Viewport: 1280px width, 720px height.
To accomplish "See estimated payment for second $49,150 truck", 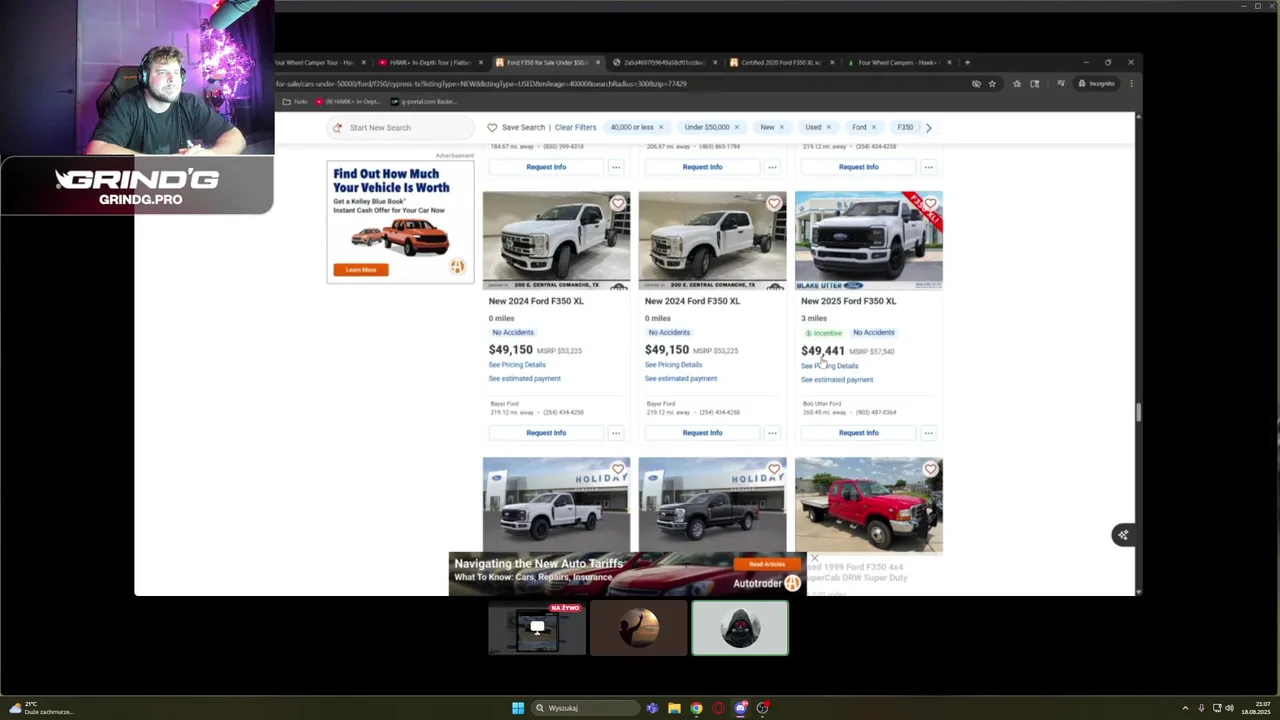I will coord(680,379).
